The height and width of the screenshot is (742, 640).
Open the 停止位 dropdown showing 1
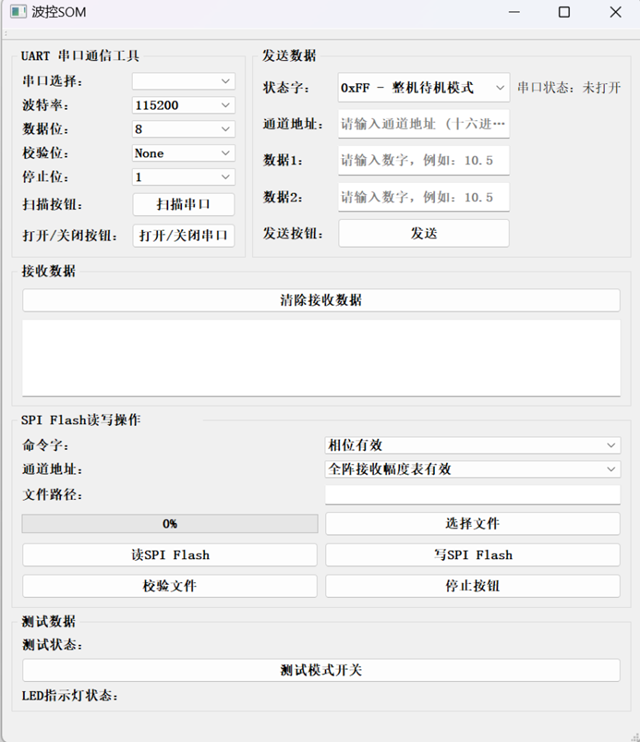(x=183, y=177)
